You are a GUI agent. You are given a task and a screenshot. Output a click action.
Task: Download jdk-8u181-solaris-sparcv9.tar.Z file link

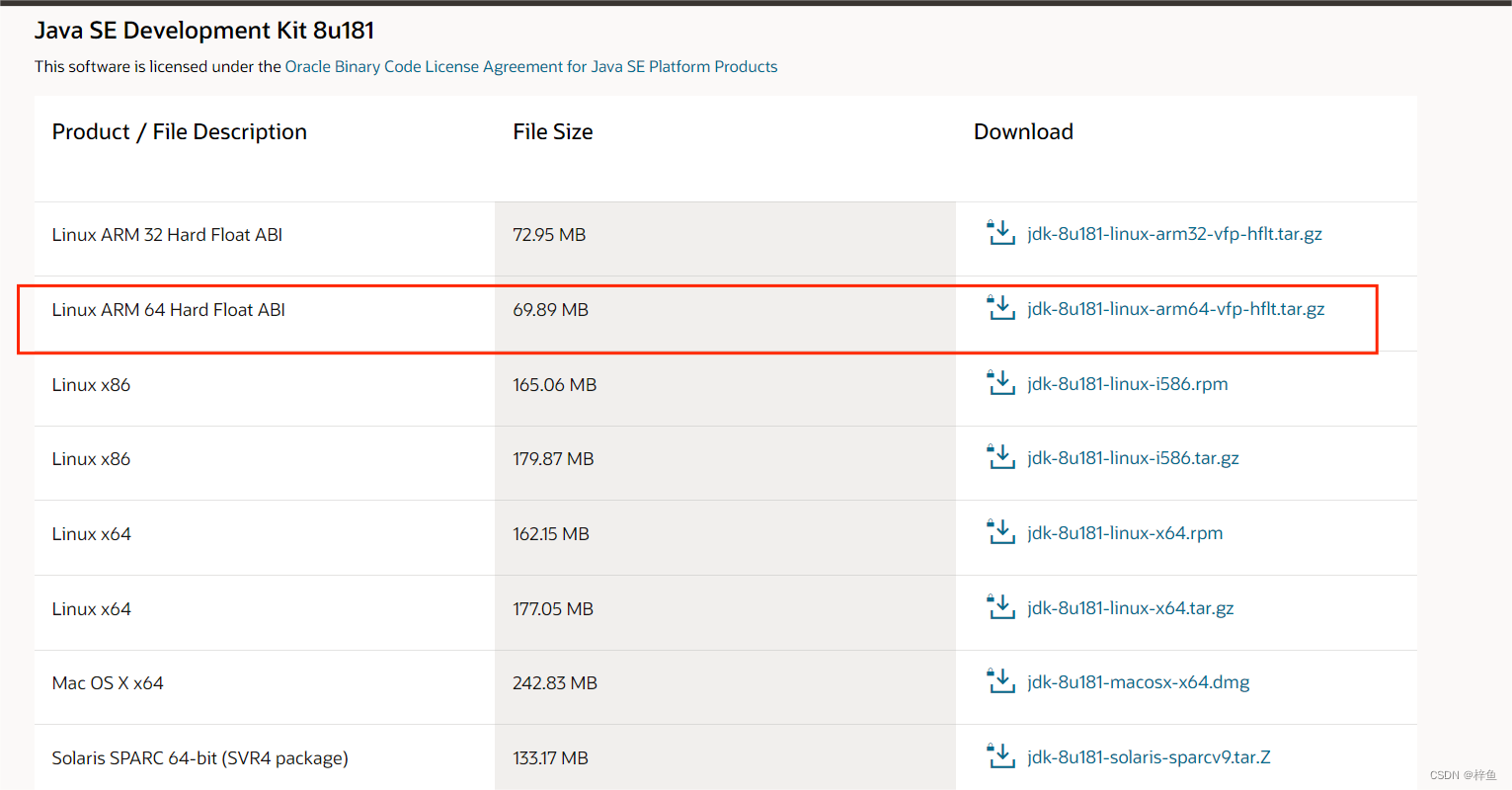coord(1149,757)
